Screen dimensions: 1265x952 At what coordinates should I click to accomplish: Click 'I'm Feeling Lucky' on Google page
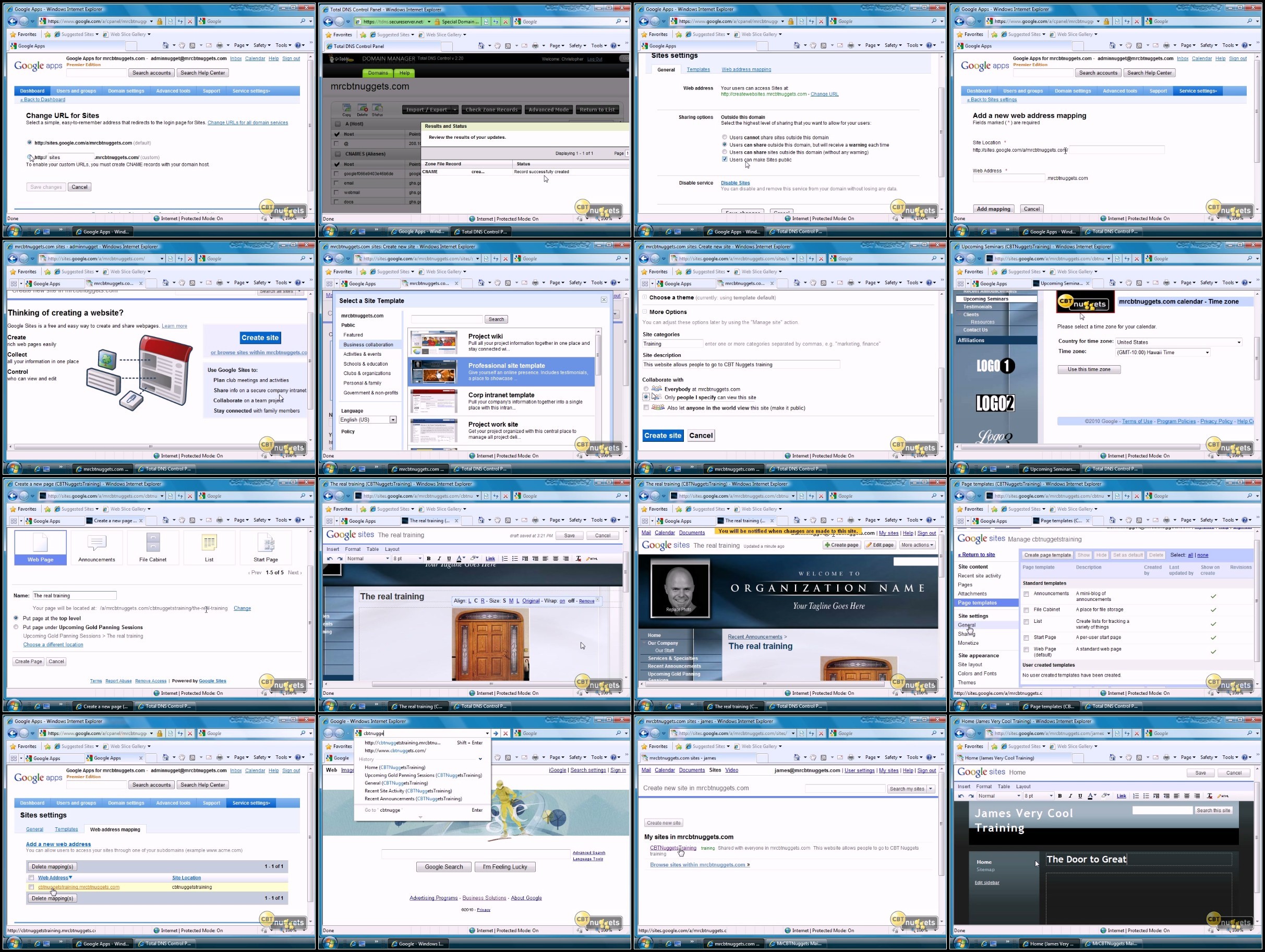pos(504,867)
